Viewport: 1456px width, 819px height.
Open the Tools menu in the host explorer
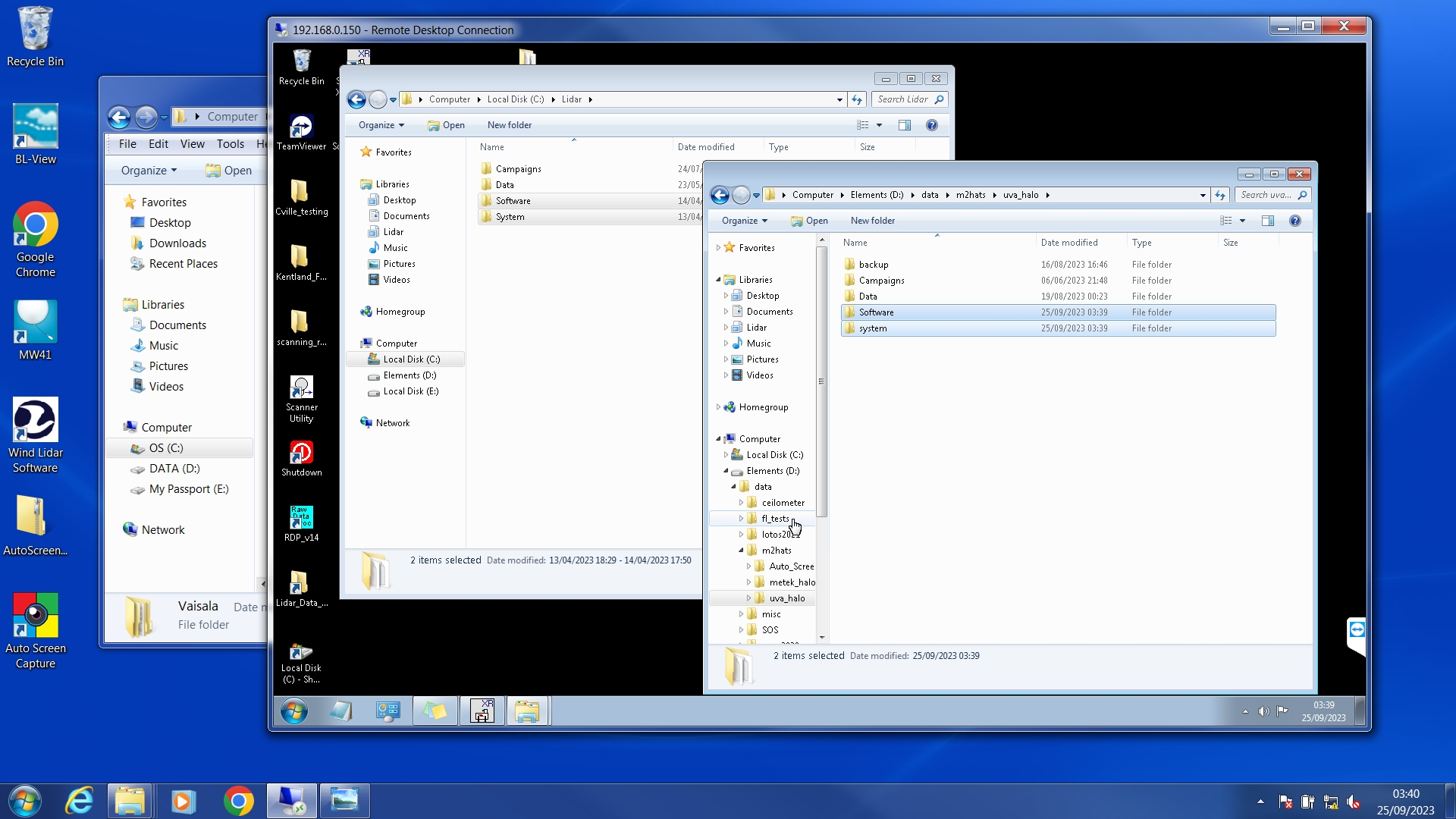pos(230,144)
